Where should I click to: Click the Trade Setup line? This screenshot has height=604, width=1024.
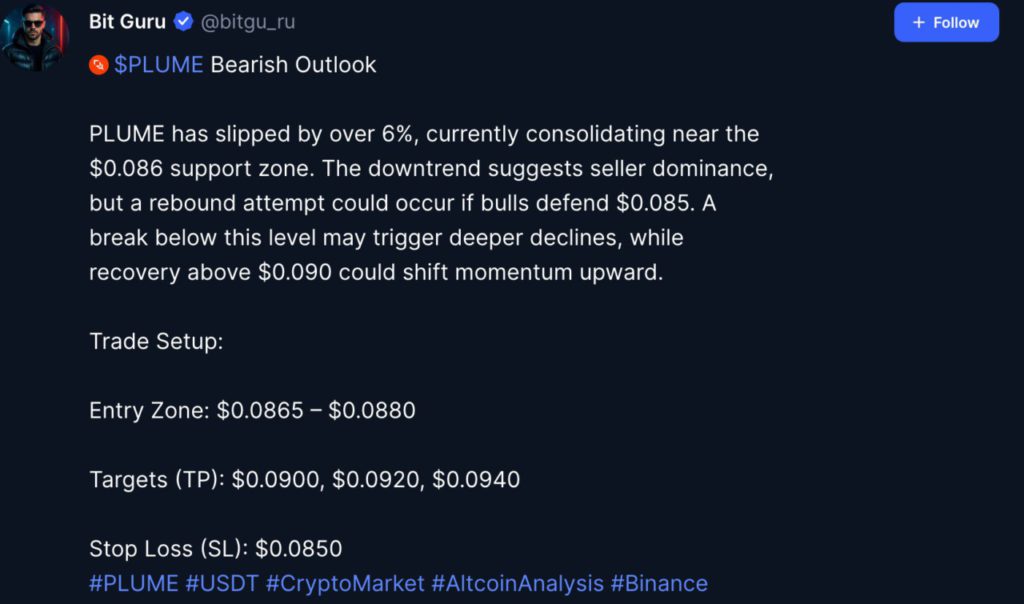pos(156,341)
